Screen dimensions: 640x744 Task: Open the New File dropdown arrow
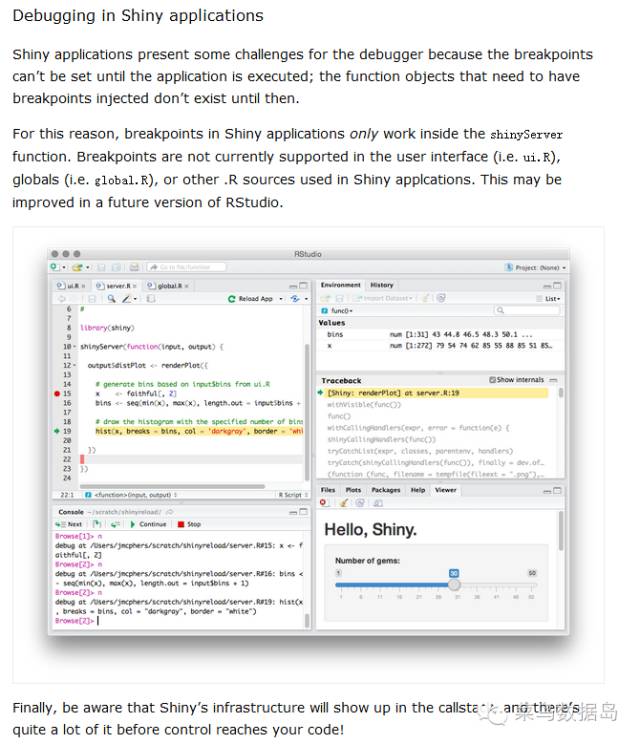point(64,268)
